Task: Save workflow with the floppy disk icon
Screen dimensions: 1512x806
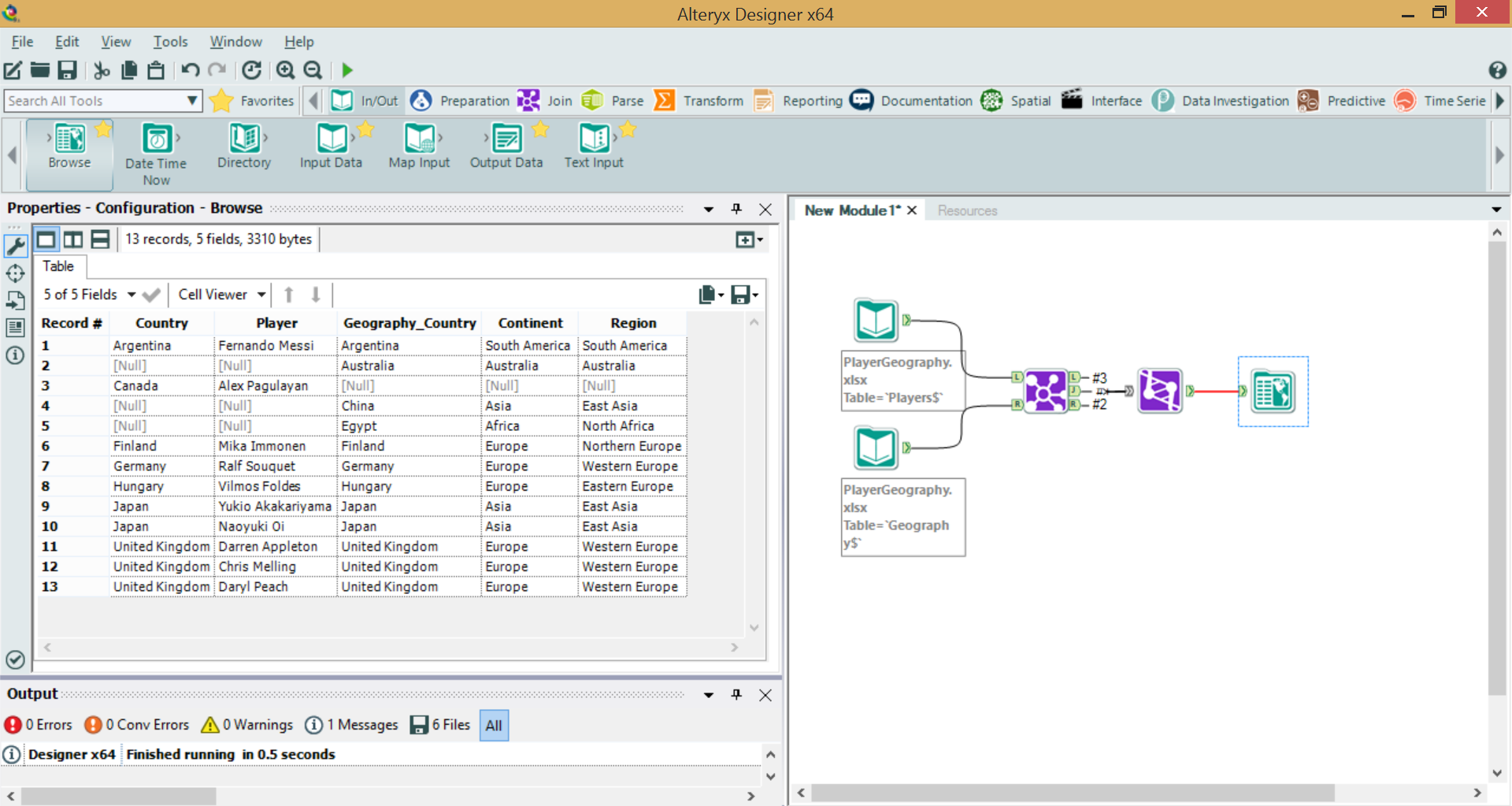Action: click(68, 70)
